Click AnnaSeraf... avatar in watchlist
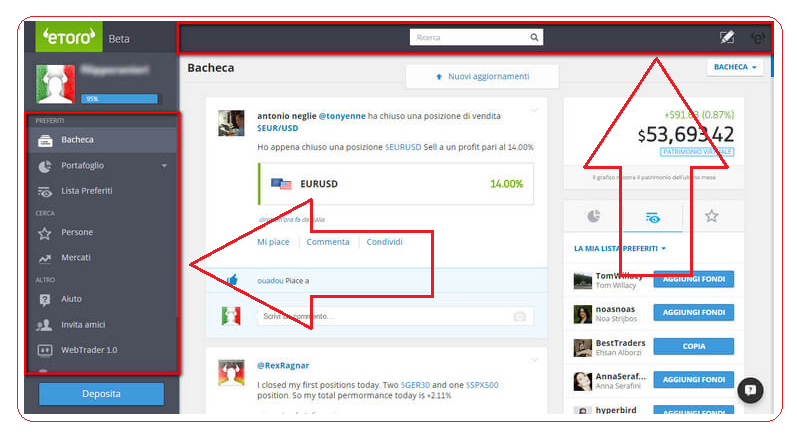The height and width of the screenshot is (436, 797). [583, 381]
